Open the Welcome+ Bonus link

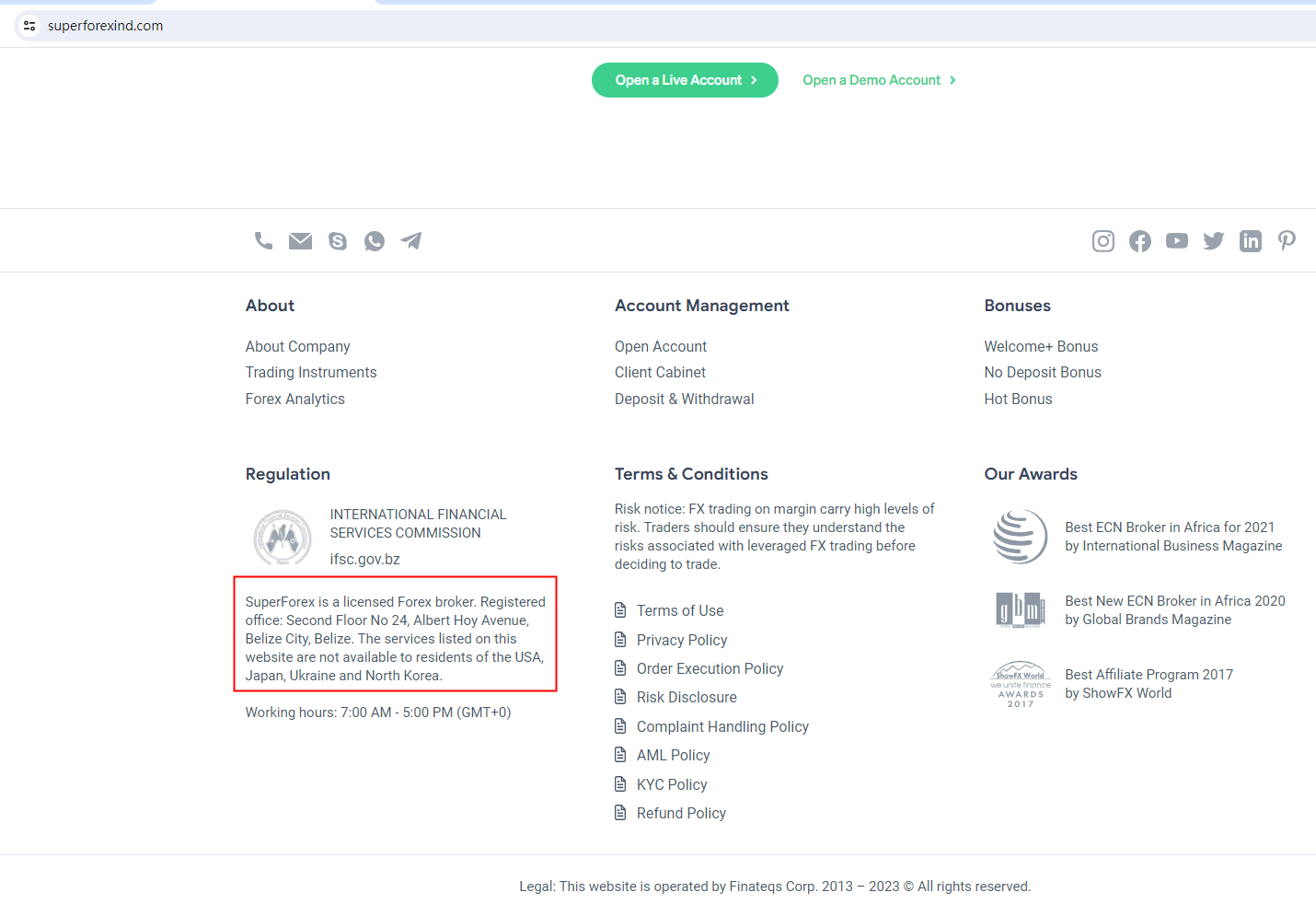click(x=1041, y=346)
